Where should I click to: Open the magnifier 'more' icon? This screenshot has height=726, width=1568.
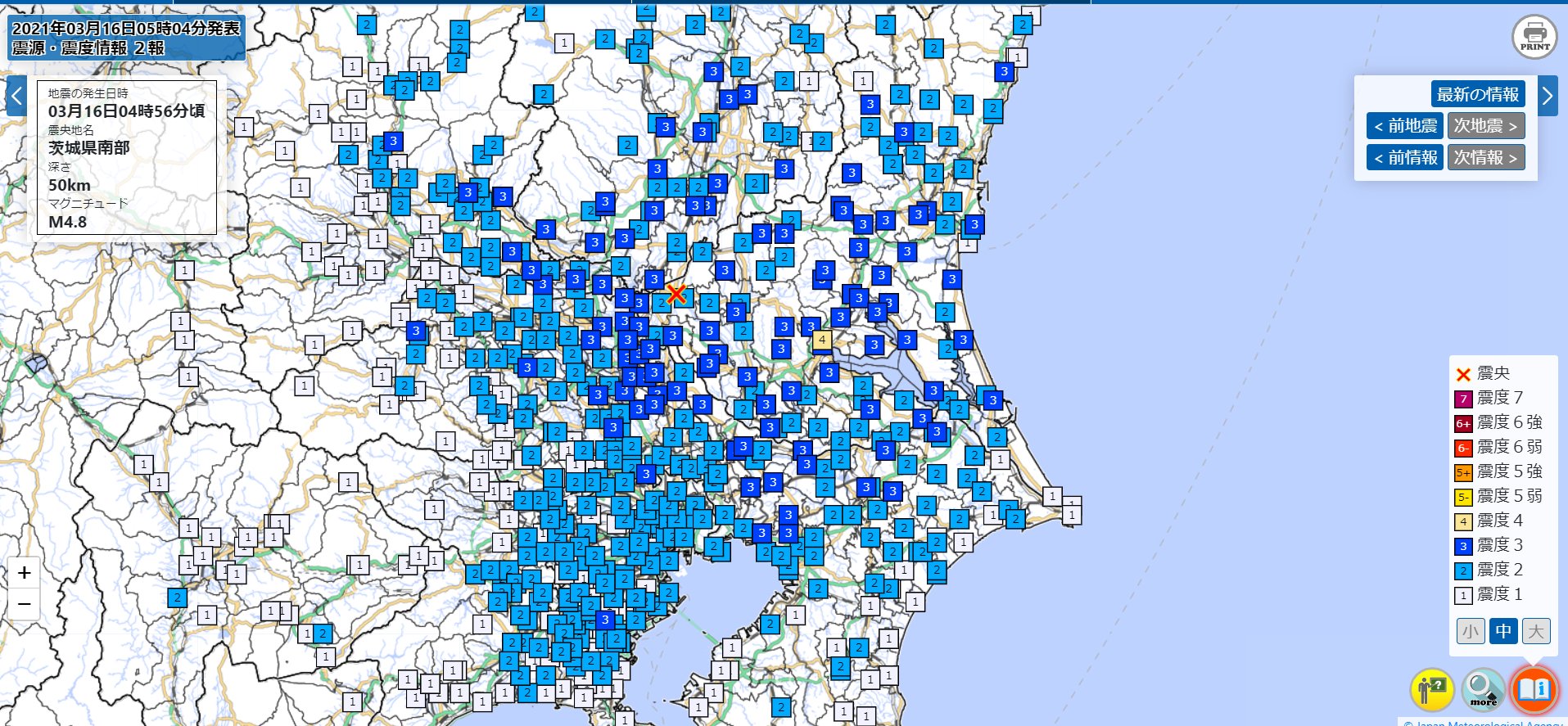click(1483, 689)
